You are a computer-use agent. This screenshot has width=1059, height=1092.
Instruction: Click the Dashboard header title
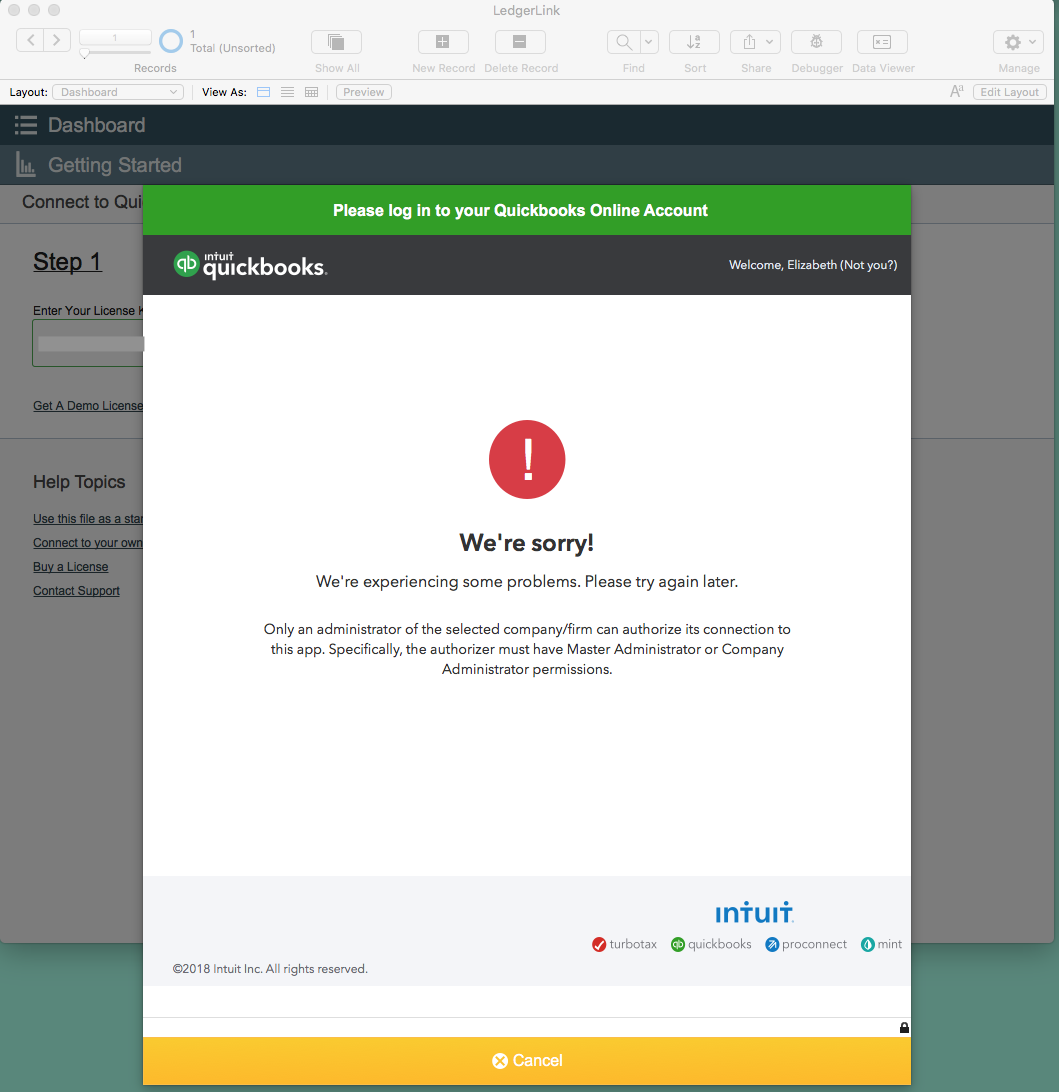click(x=97, y=125)
